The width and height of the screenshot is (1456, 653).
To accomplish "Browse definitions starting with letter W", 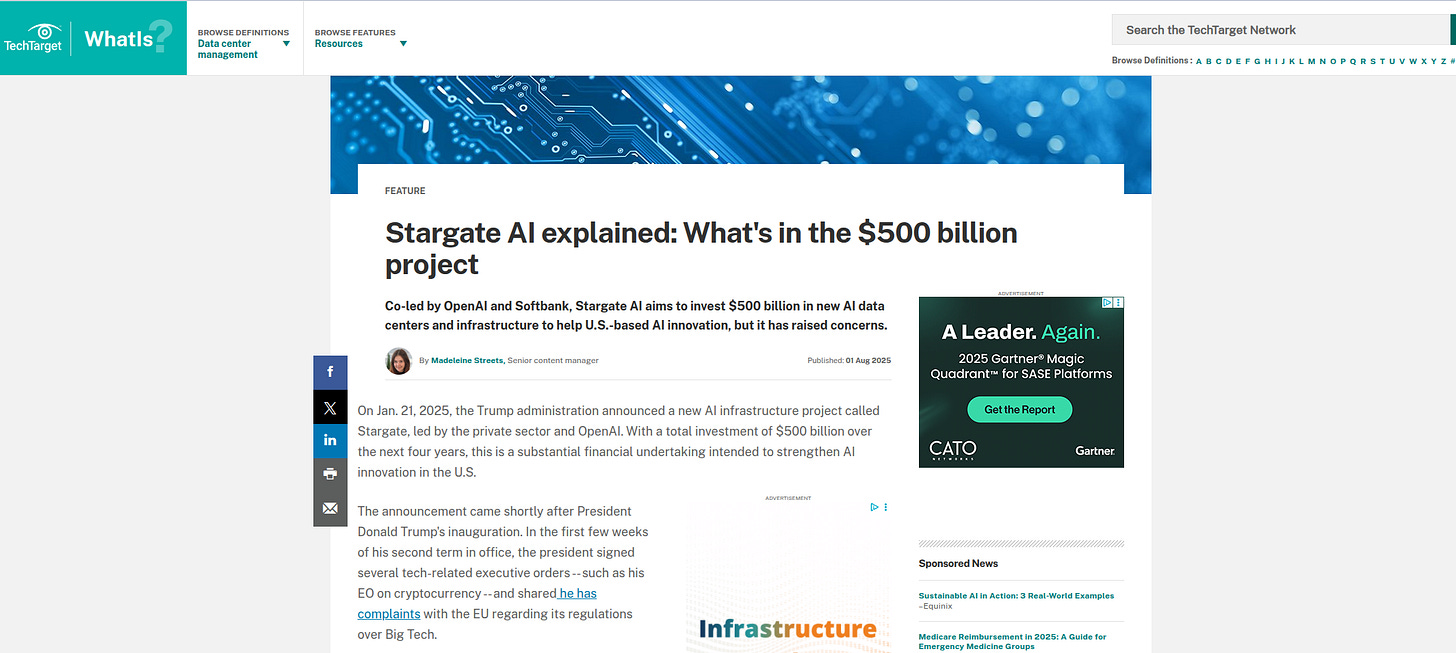I will pyautogui.click(x=1412, y=61).
